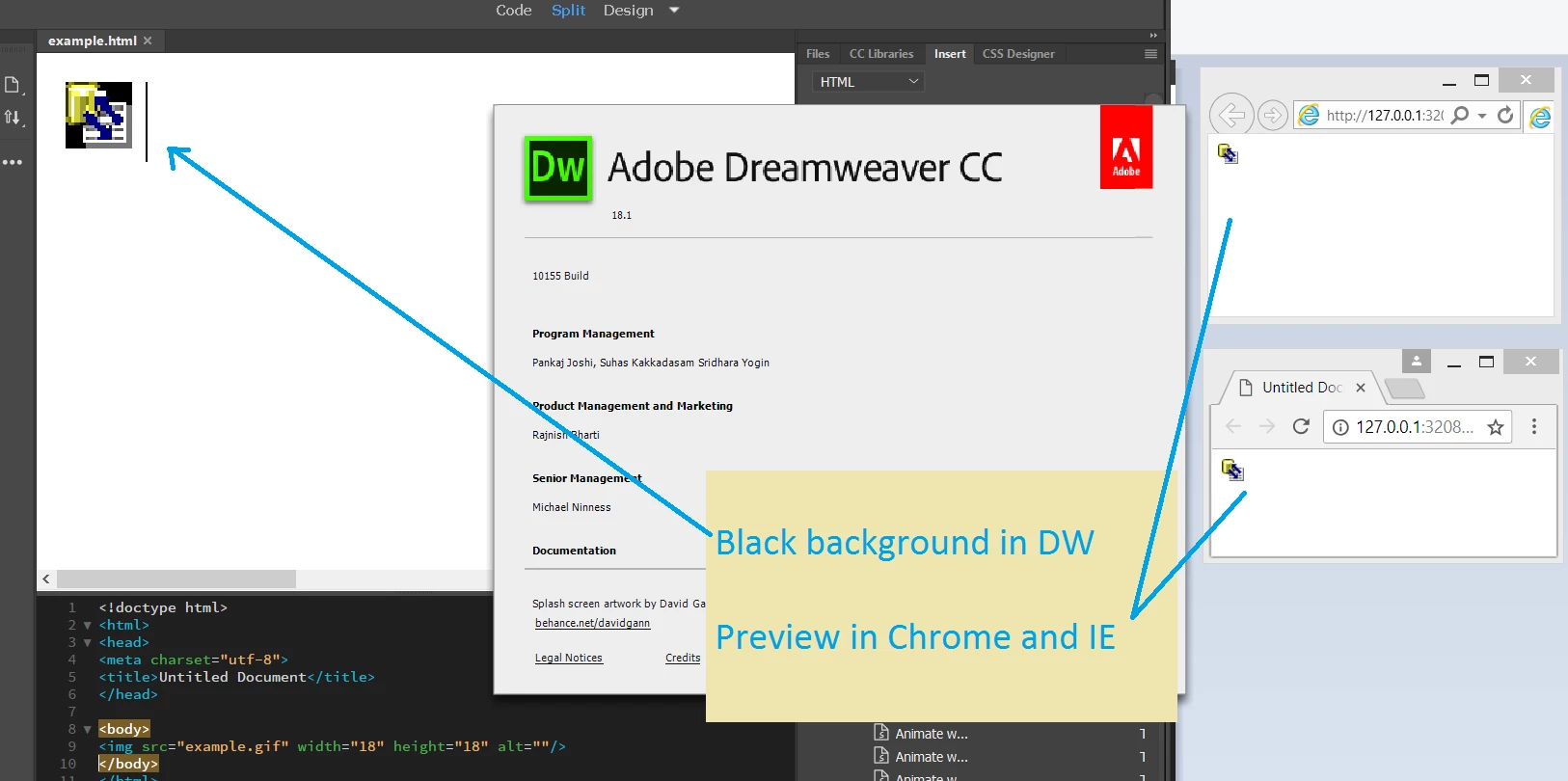
Task: Close the Untitled Doc tab in Chrome
Action: click(1361, 388)
